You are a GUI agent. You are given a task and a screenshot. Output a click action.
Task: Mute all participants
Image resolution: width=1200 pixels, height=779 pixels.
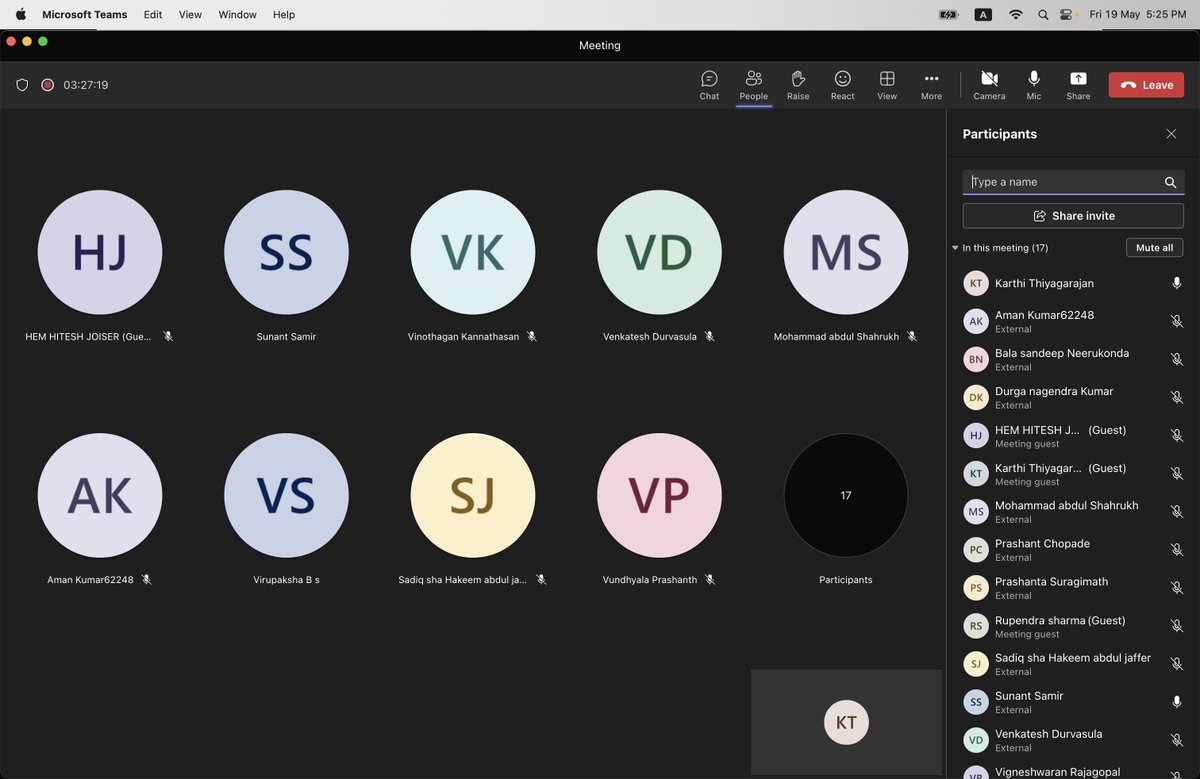1154,248
